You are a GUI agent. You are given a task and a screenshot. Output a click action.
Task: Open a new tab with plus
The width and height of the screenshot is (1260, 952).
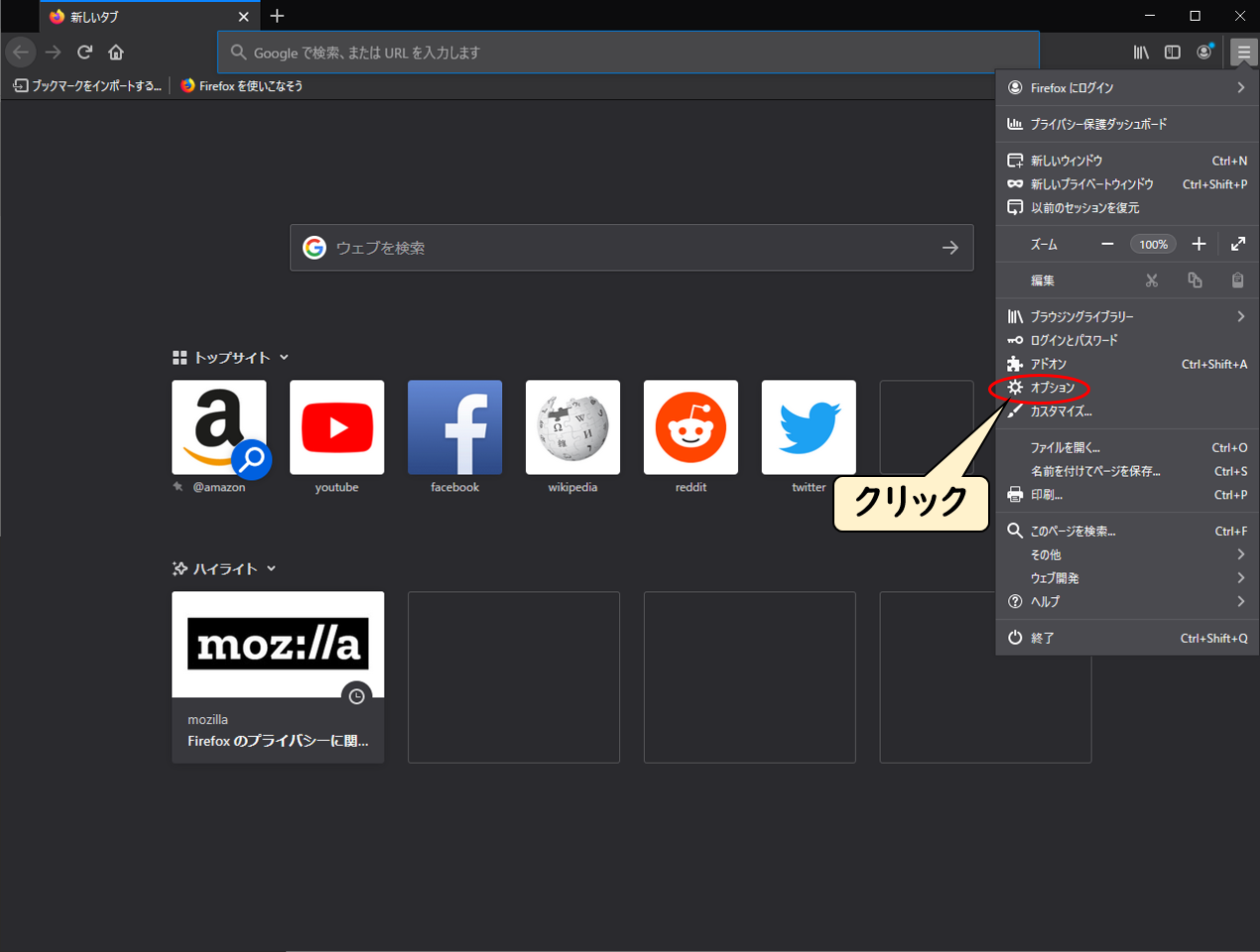click(277, 16)
